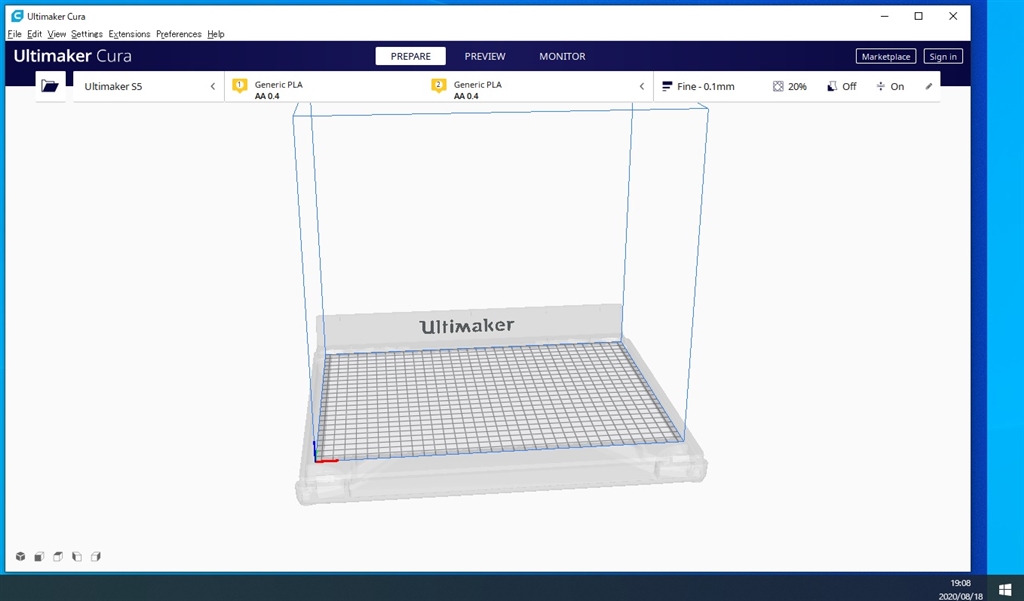Open Windows Start button
Image resolution: width=1024 pixels, height=601 pixels.
point(1005,589)
